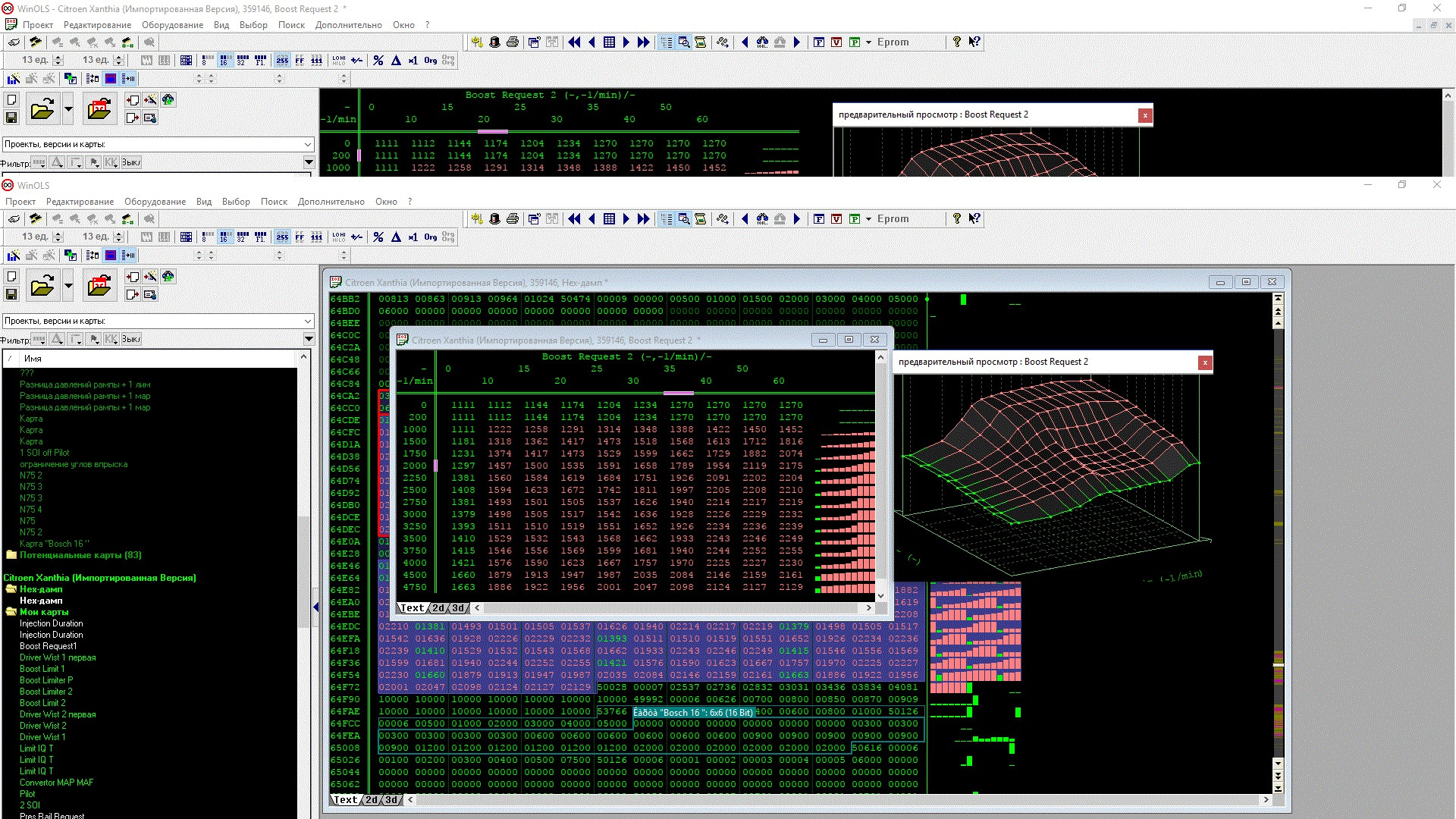Select 'Convertor MAP MAF' map in list
Screen dimensions: 1456x819
(x=56, y=783)
